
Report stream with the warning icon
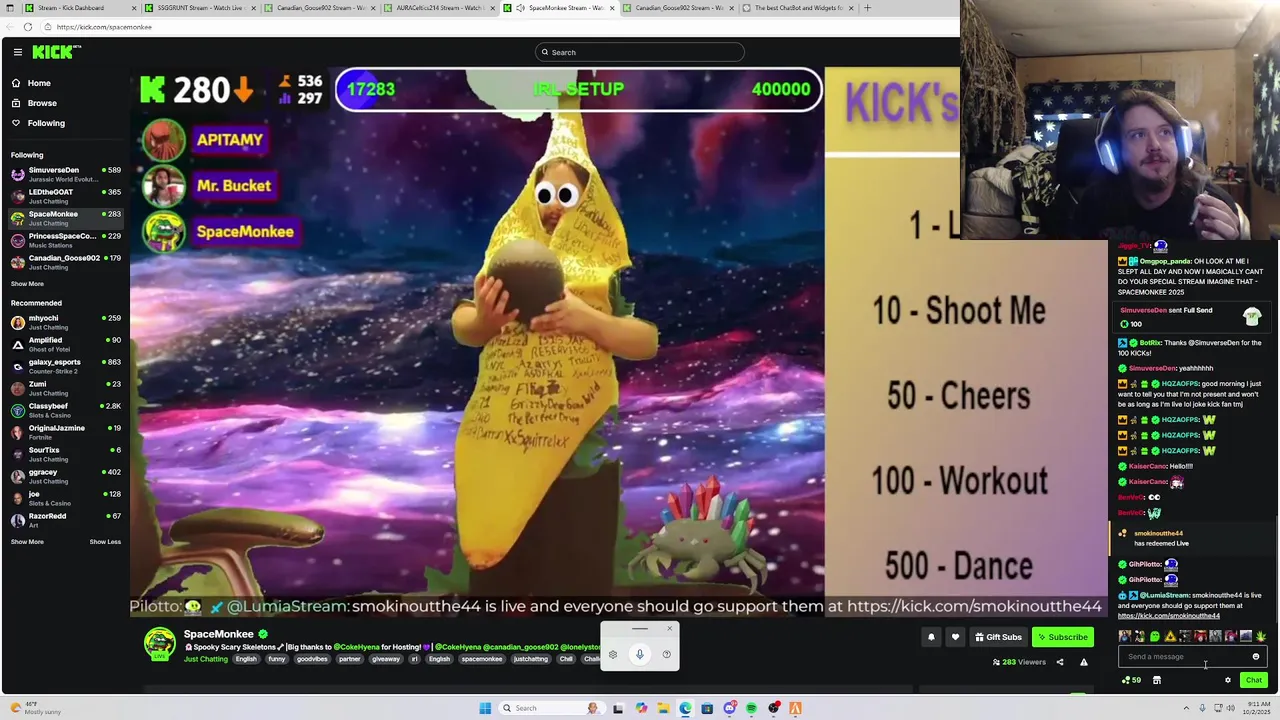tap(1083, 662)
